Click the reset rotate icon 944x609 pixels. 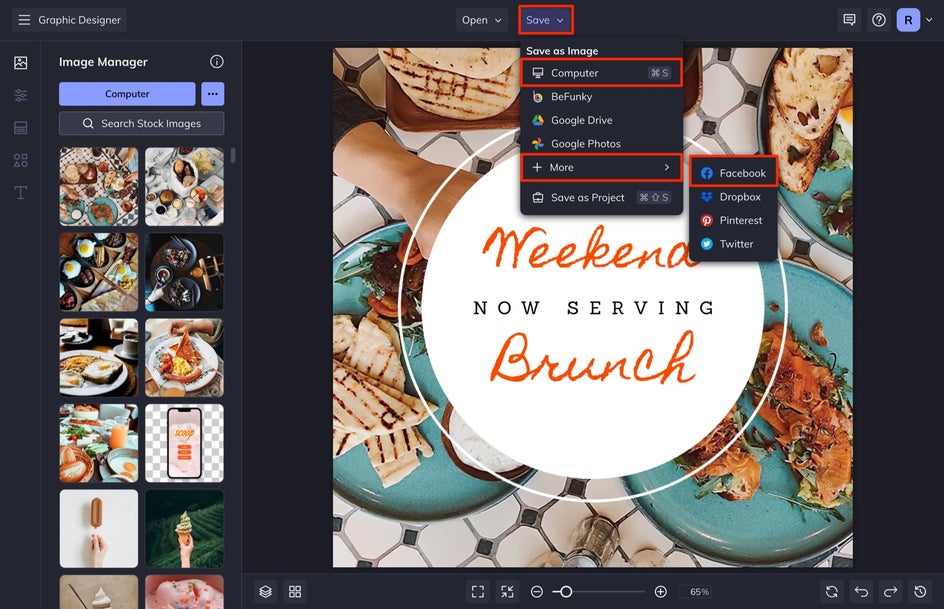pos(832,592)
